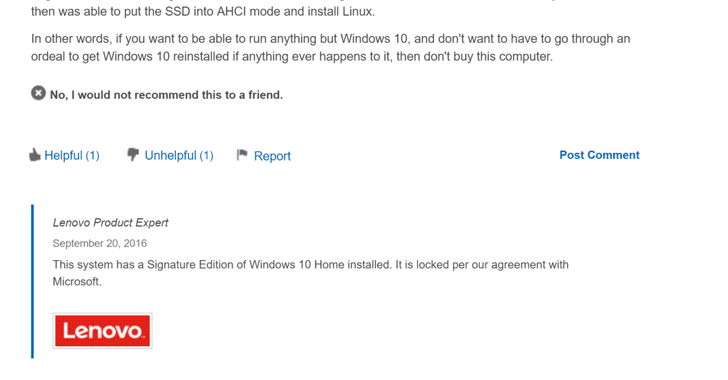Click the circled X not-recommend icon
Viewport: 728px width, 380px height.
pos(39,93)
